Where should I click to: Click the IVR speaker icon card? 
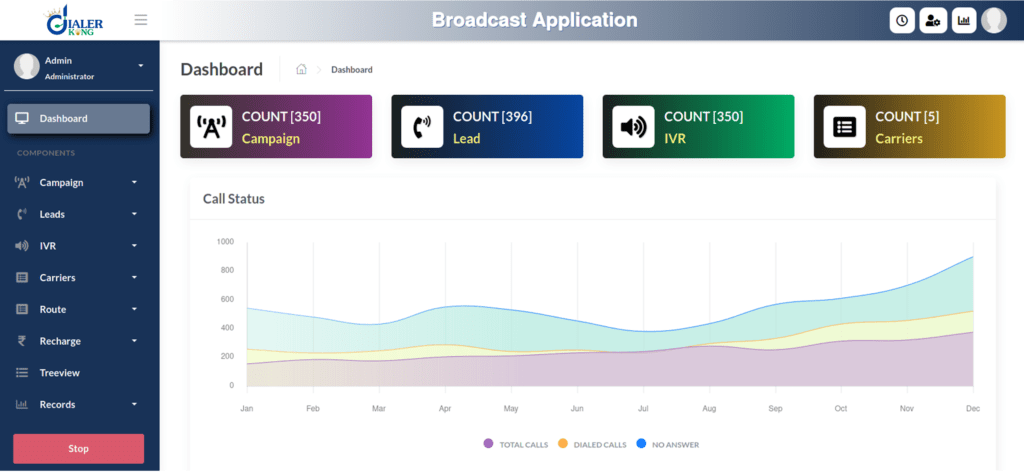coord(633,127)
